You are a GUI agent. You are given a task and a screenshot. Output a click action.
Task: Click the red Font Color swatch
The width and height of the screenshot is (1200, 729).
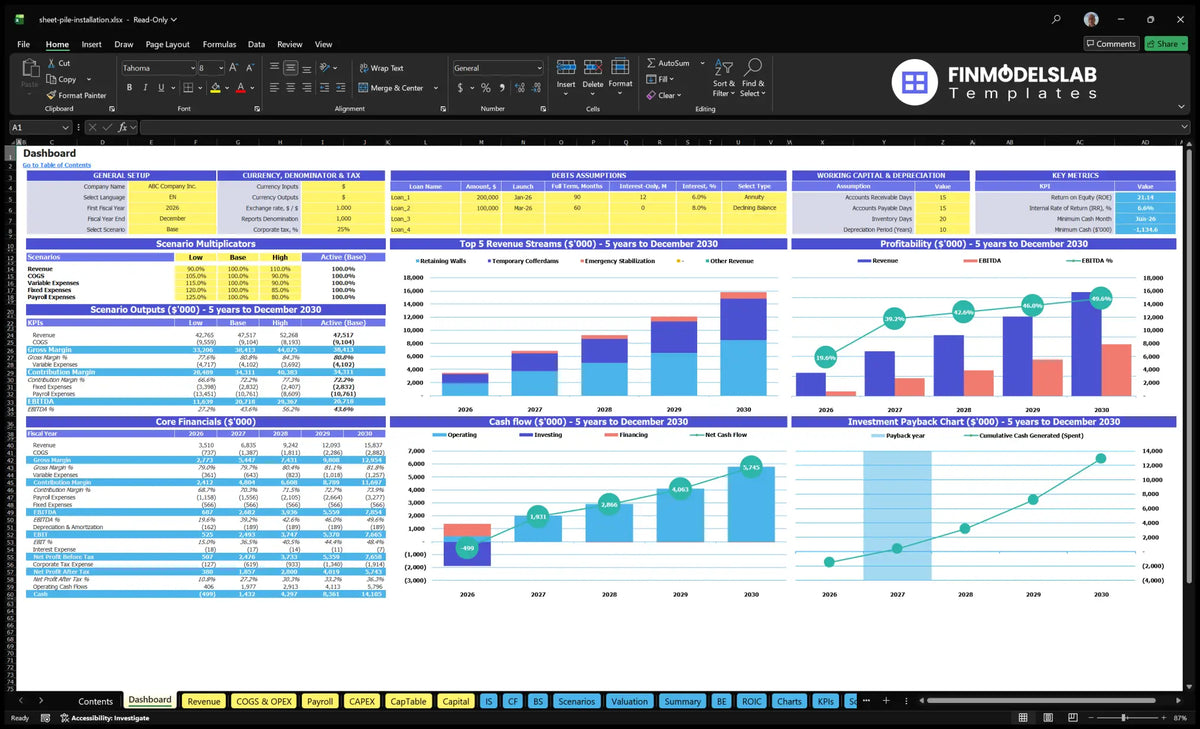(240, 88)
